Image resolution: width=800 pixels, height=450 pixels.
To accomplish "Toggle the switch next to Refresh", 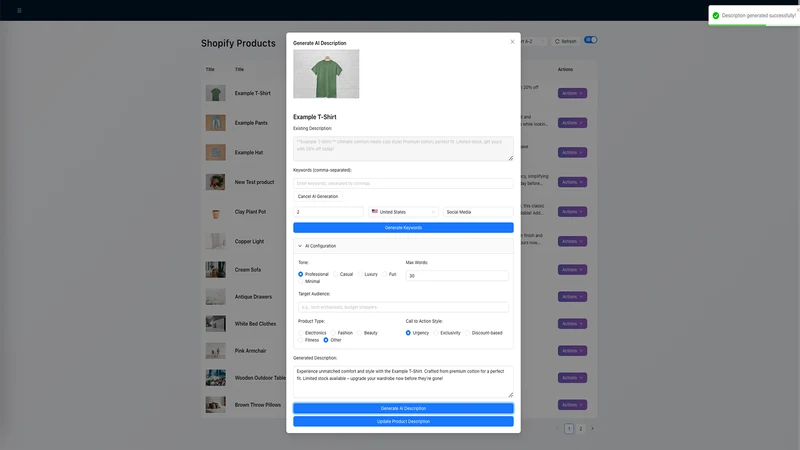I will [591, 40].
